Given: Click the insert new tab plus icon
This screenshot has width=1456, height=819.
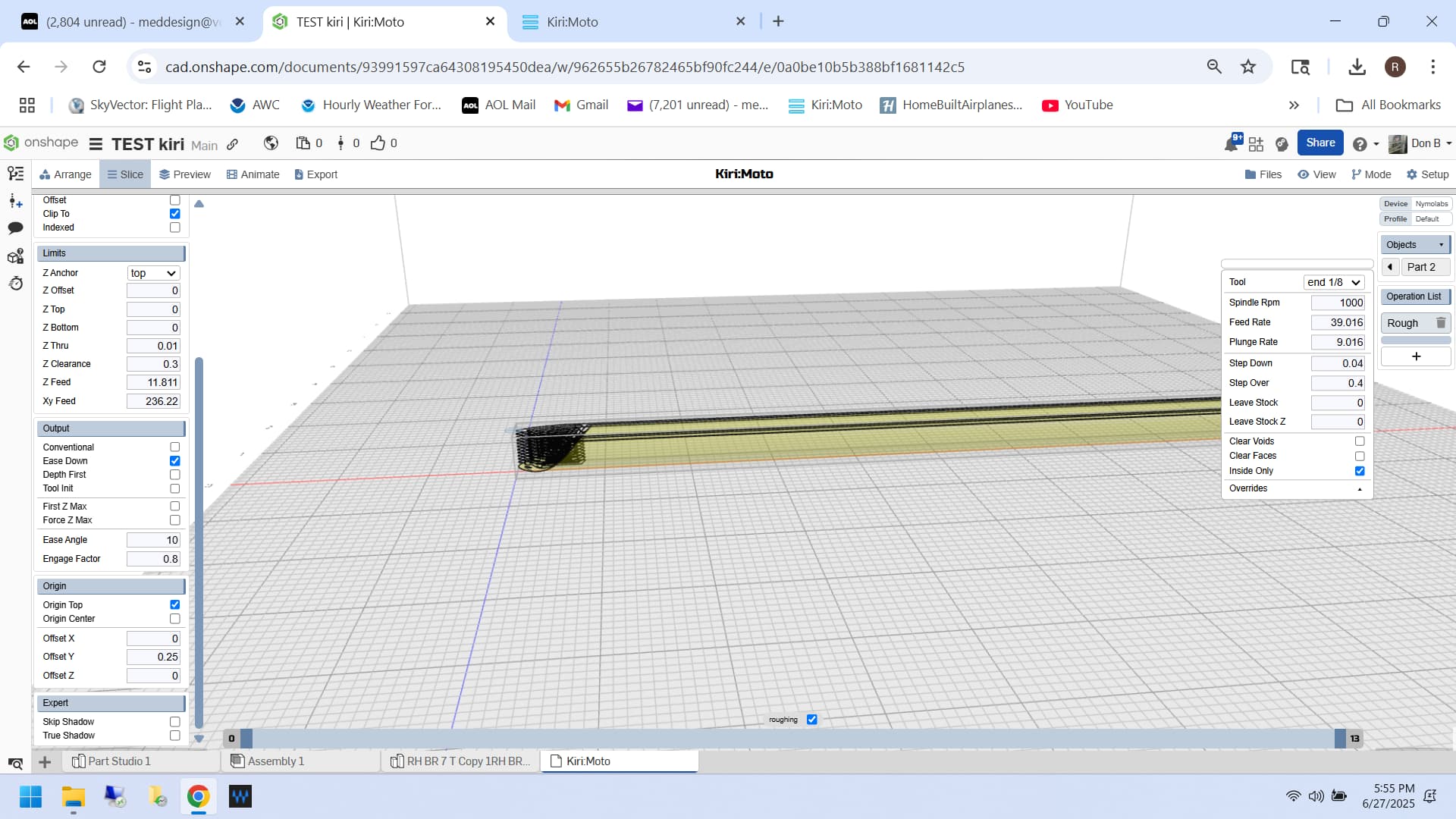Looking at the screenshot, I should point(45,761).
